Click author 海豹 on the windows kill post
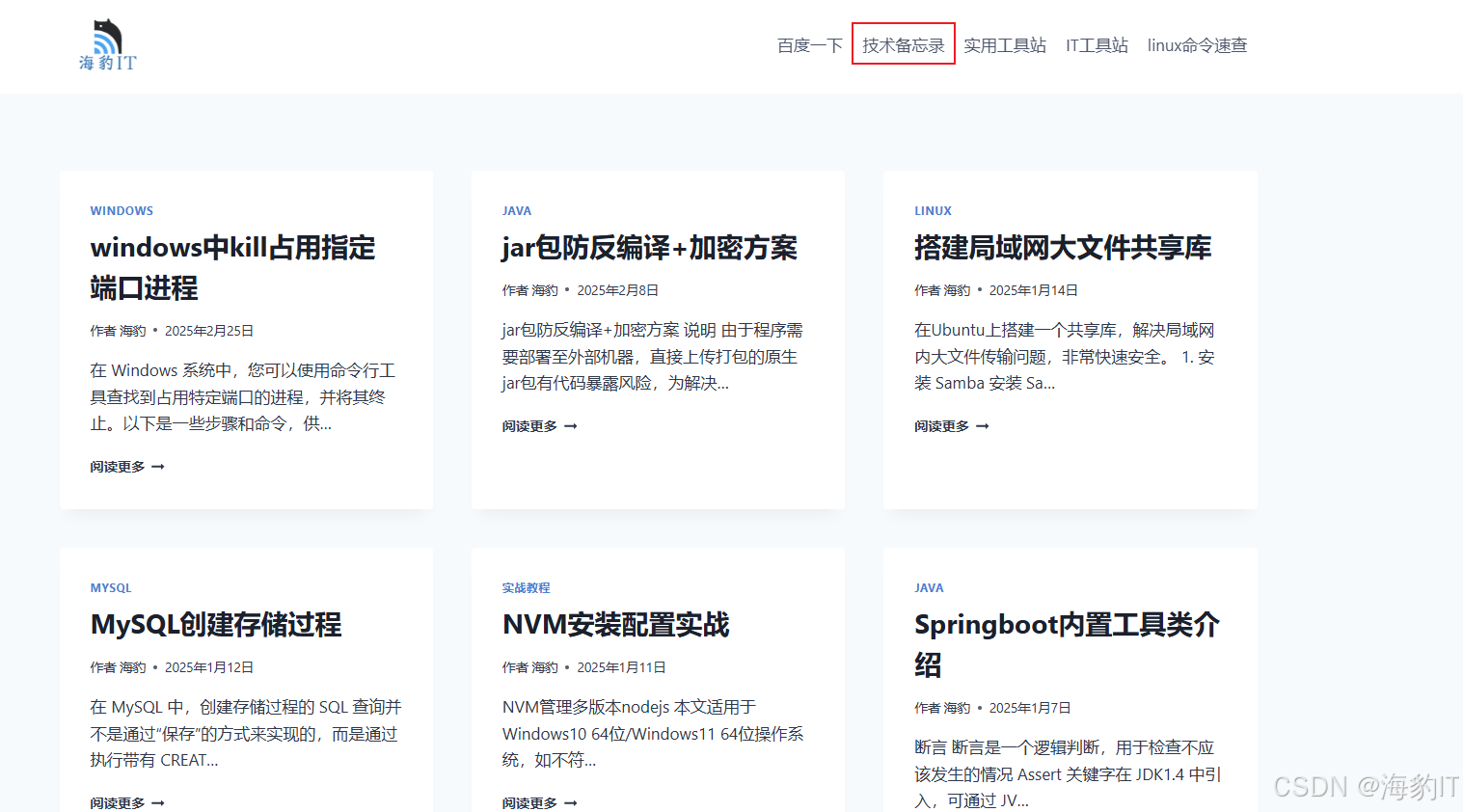Viewport: 1463px width, 812px height. point(133,331)
